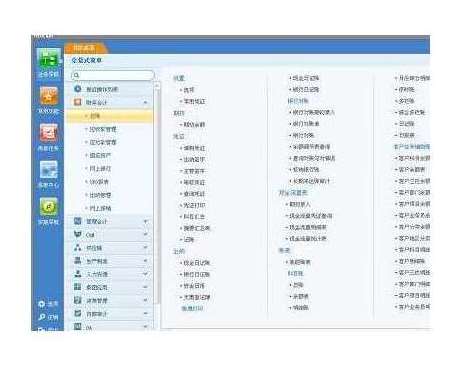
Task: Select 固定资产 in the module tree
Action: tap(100, 155)
